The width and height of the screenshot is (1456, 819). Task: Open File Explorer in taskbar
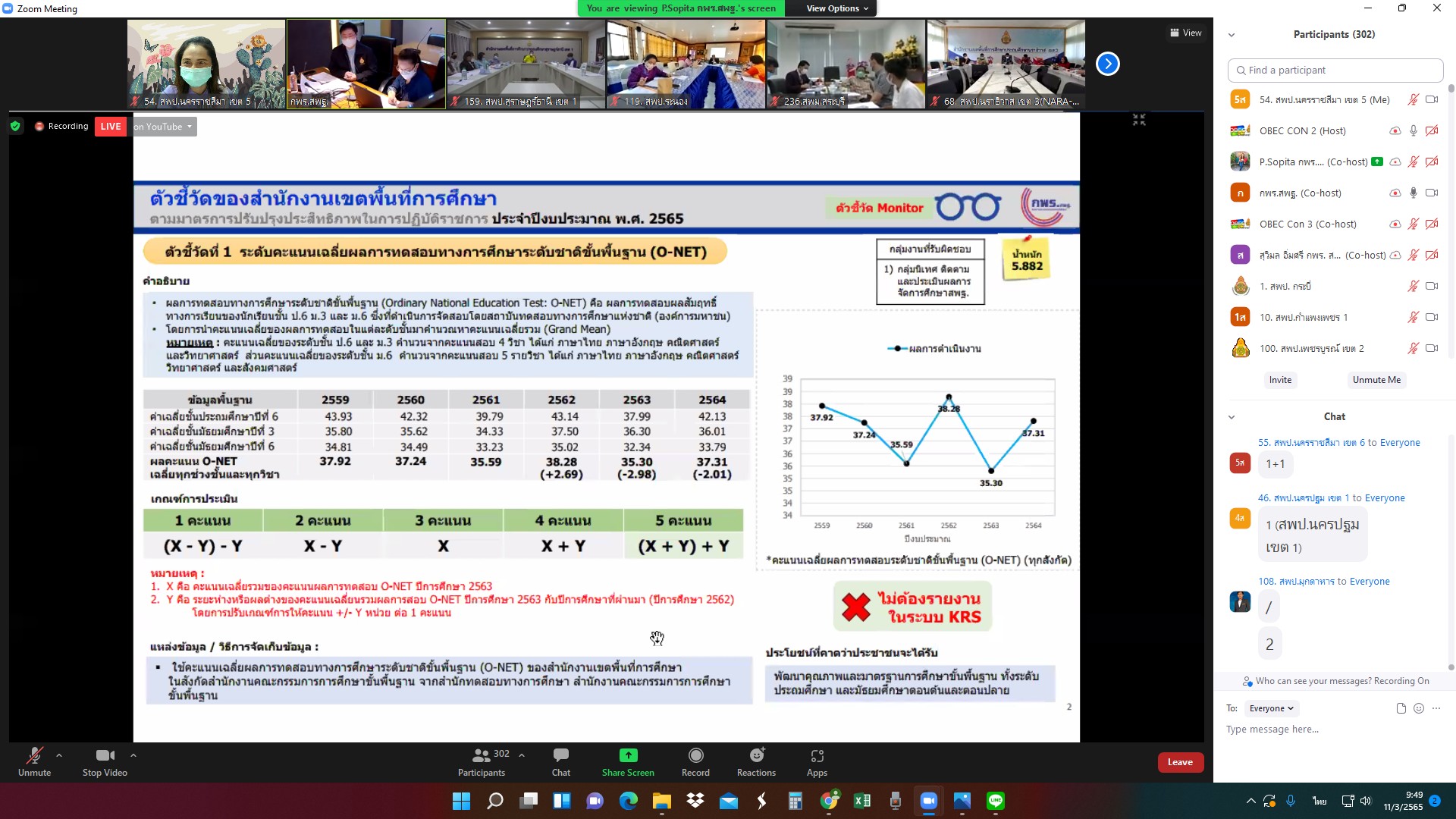click(662, 801)
